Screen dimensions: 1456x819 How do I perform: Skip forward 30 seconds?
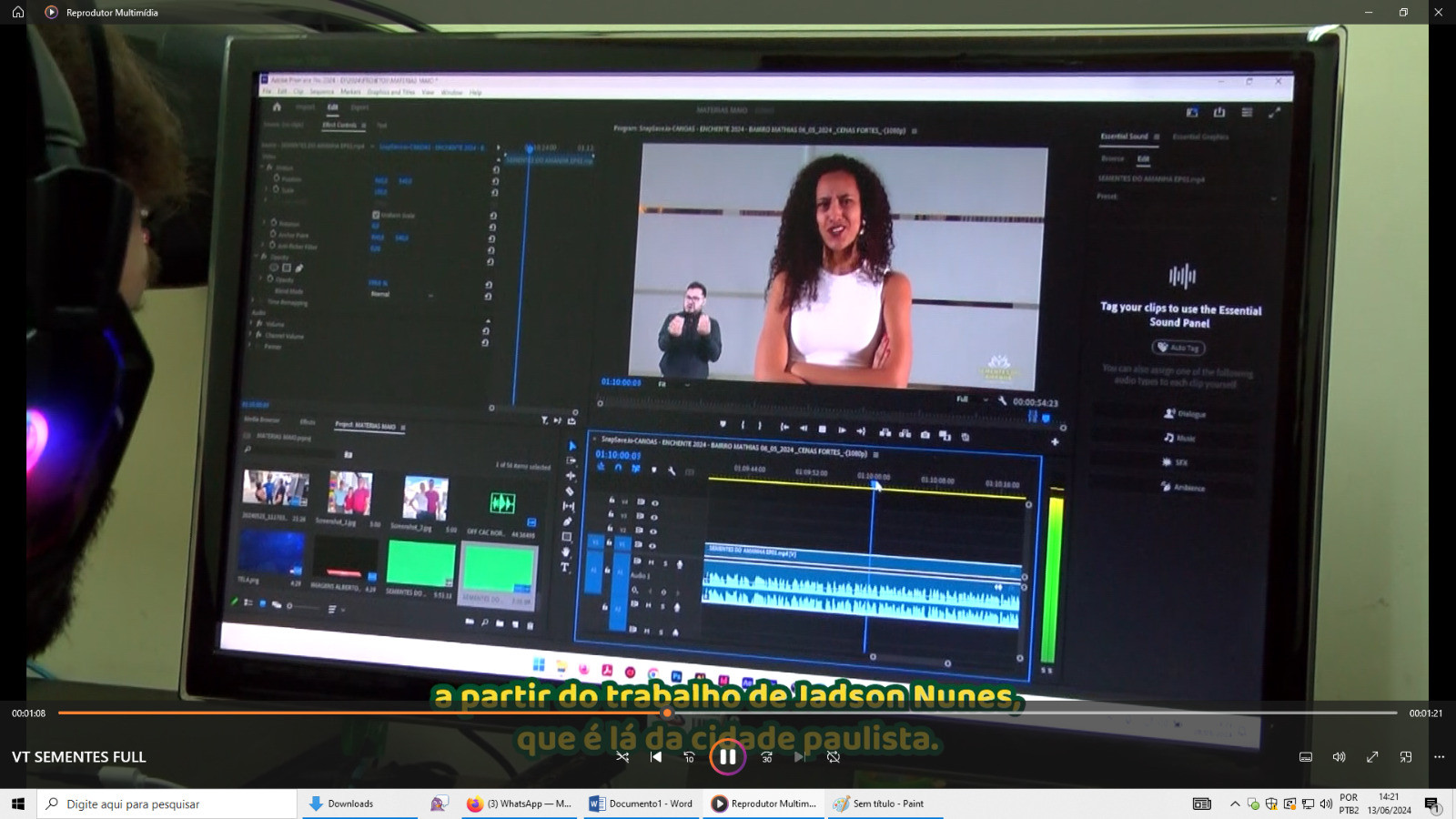coord(766,757)
